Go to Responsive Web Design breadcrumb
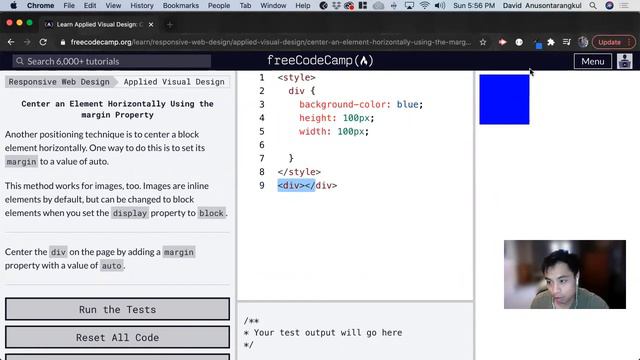 pyautogui.click(x=59, y=82)
